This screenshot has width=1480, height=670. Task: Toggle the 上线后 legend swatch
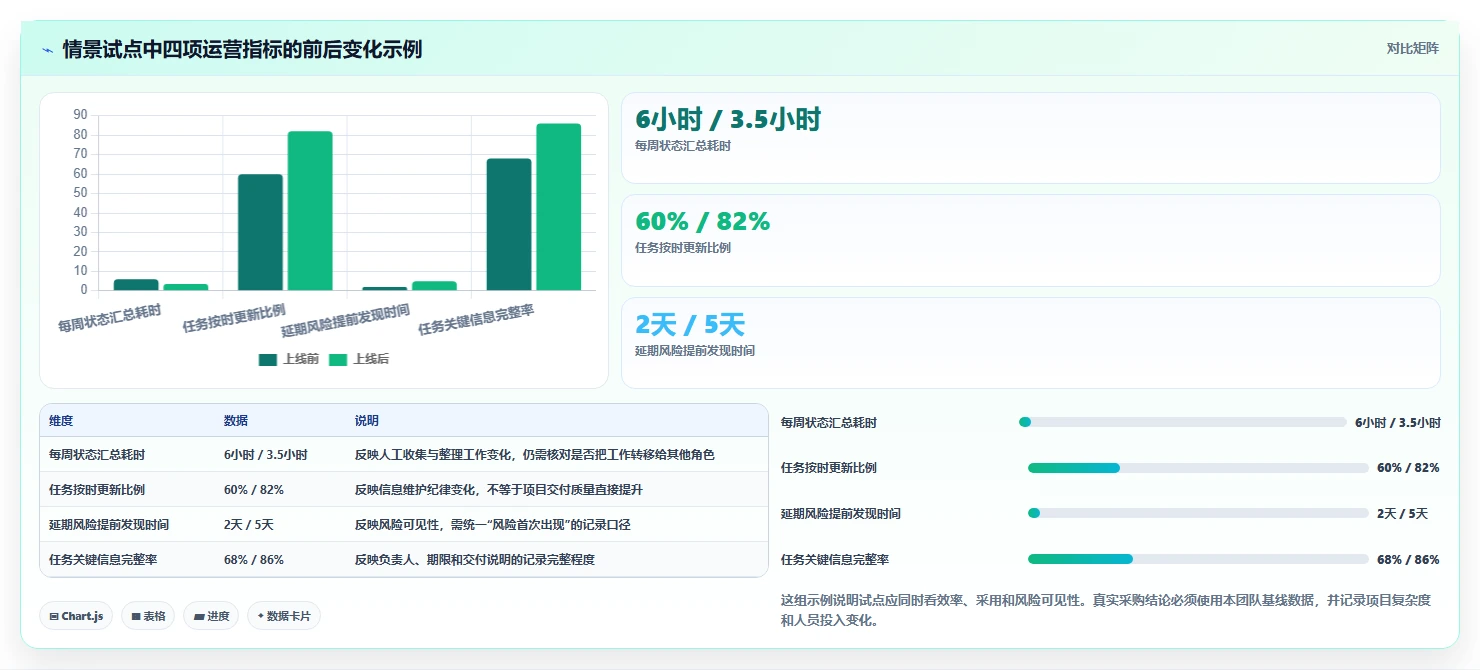338,360
